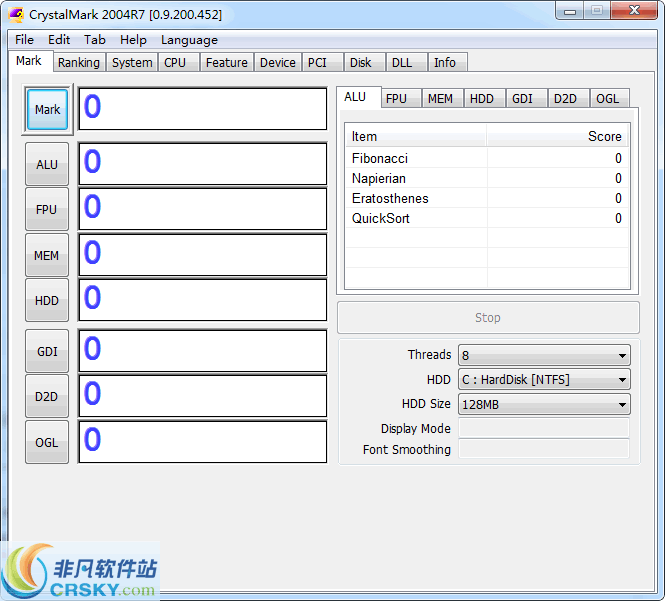Start the GDI benchmark button
Viewport: 665px width, 601px height.
(47, 351)
